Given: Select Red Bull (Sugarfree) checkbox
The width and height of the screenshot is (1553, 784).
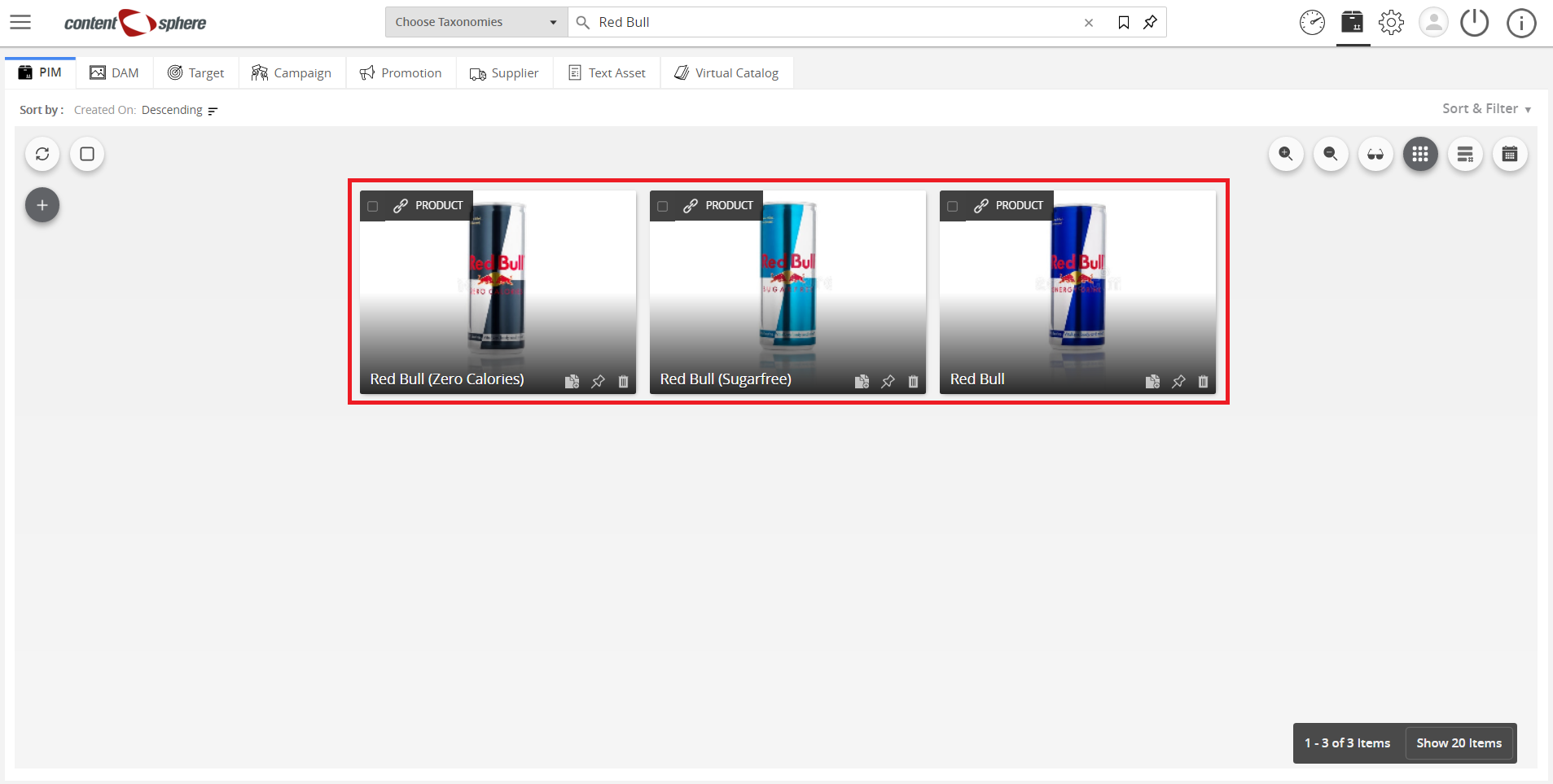Looking at the screenshot, I should point(663,206).
